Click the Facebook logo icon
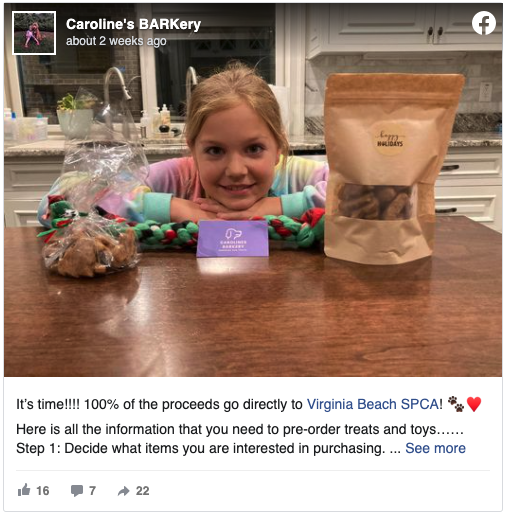The width and height of the screenshot is (507, 516). [x=484, y=23]
